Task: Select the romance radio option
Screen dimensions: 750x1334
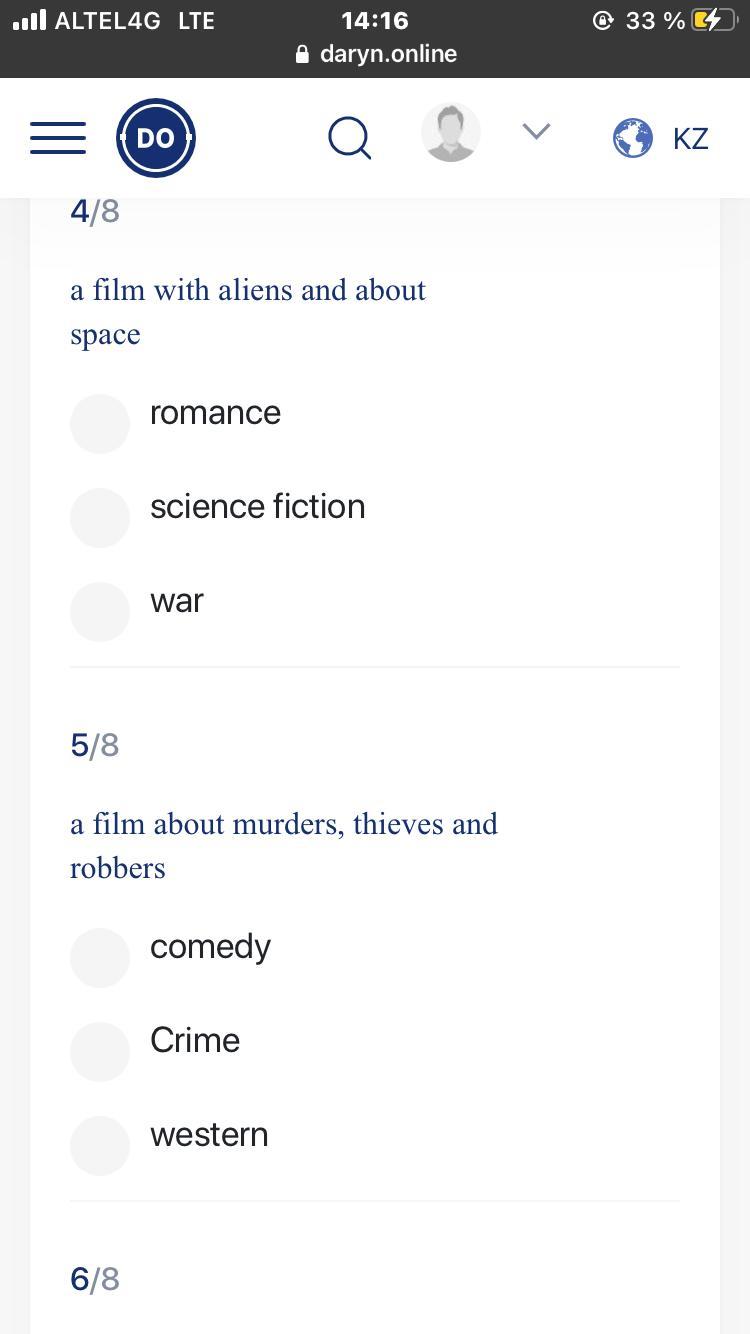Action: [100, 423]
